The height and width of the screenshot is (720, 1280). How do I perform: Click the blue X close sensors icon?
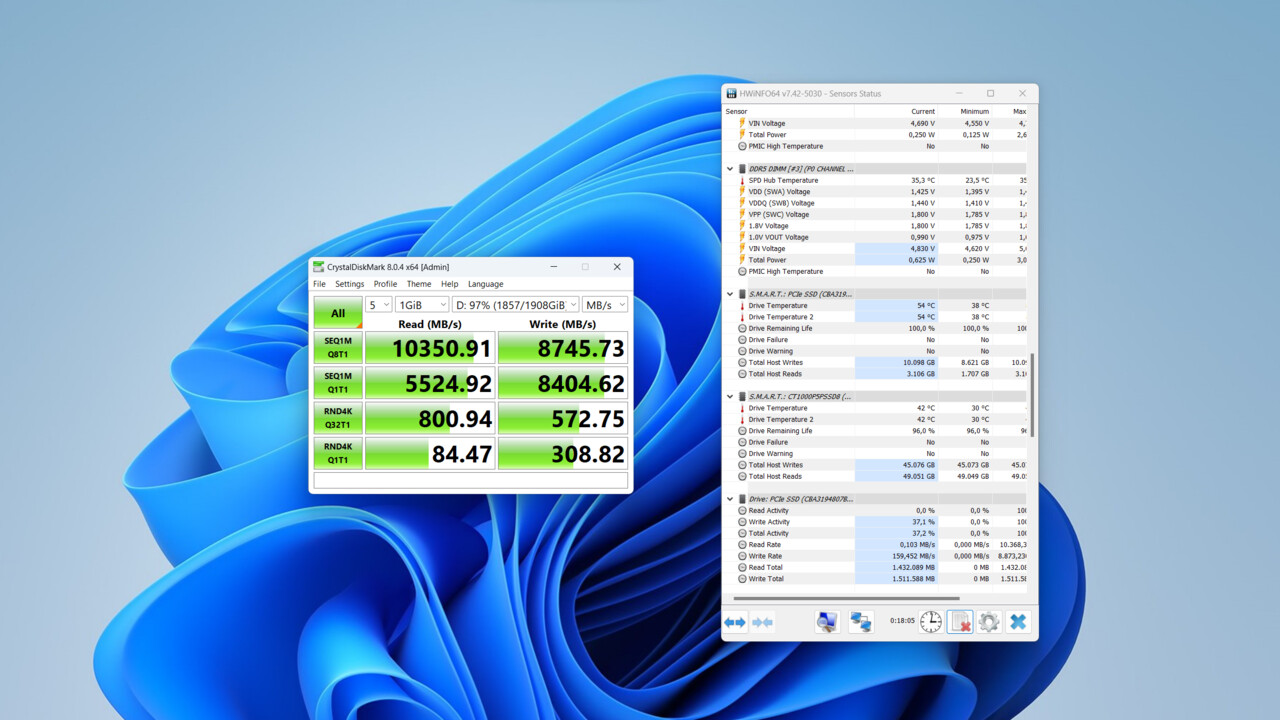1018,622
